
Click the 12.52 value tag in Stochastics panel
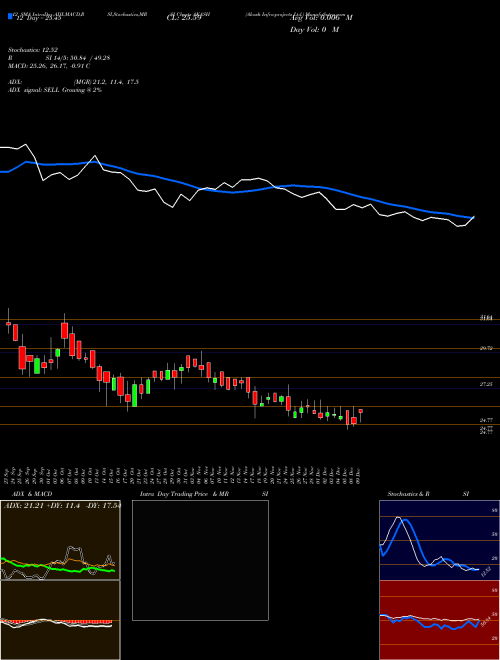click(484, 571)
